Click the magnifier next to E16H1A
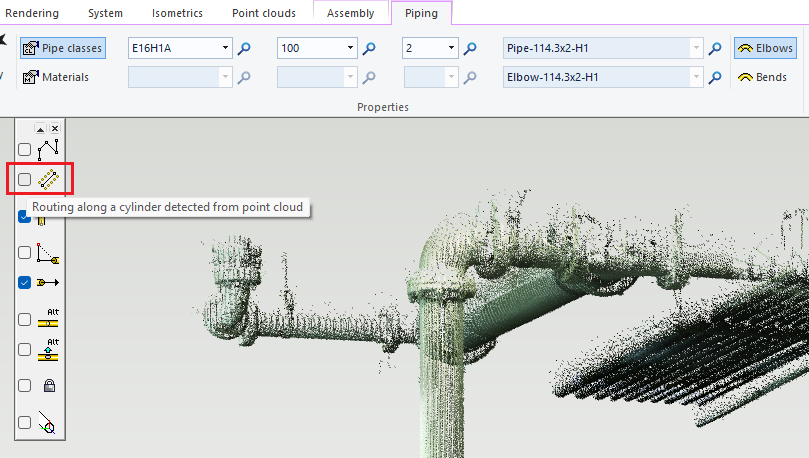 [x=244, y=48]
